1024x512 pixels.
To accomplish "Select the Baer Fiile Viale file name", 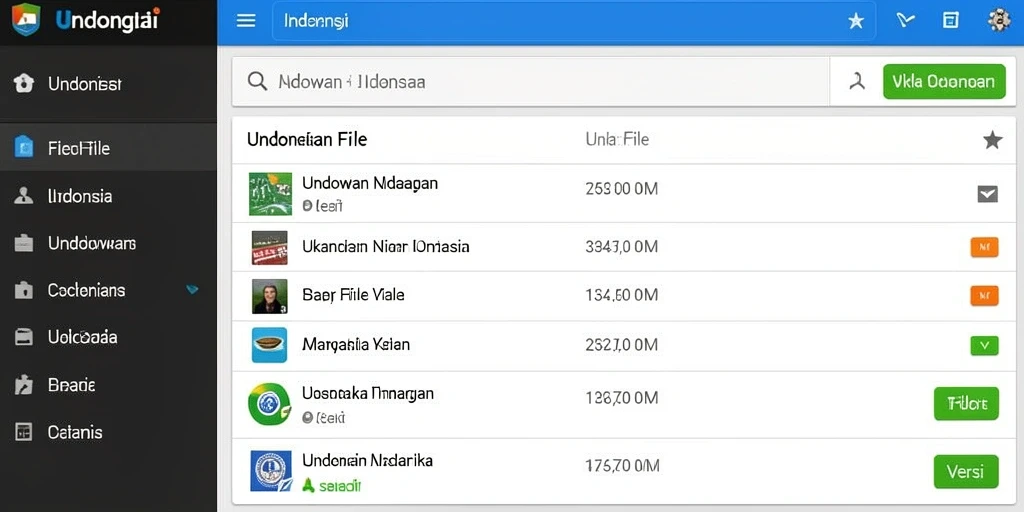I will pos(353,295).
